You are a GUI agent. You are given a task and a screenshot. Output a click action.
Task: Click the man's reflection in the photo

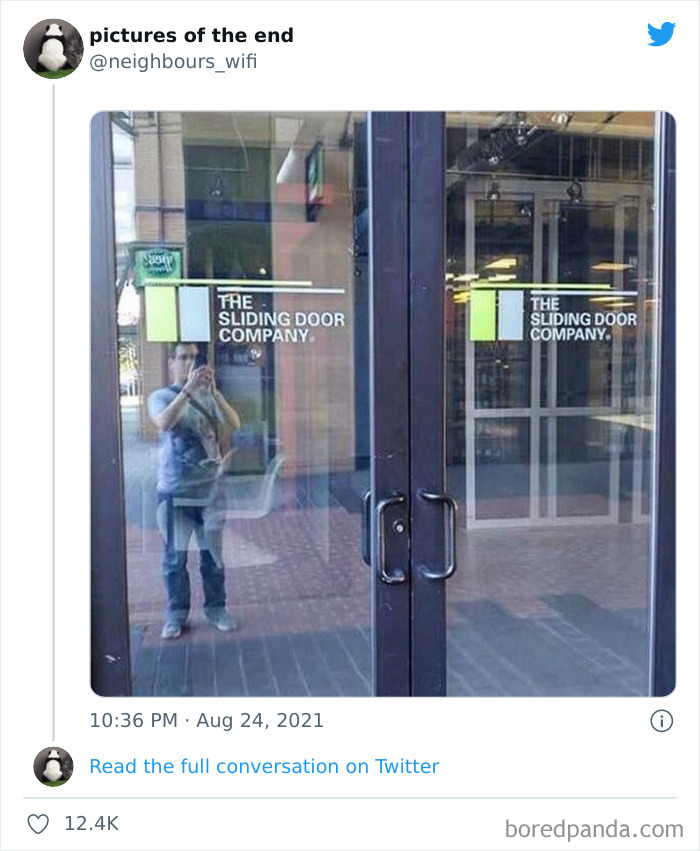191,488
